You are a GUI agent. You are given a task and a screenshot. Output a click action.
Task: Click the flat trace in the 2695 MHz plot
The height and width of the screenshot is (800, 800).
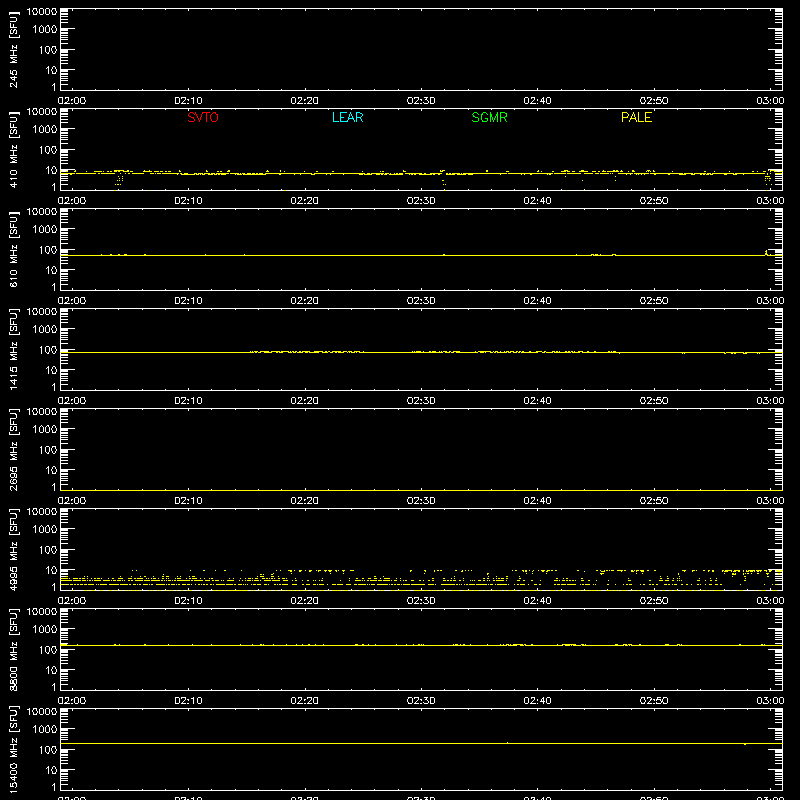421,490
